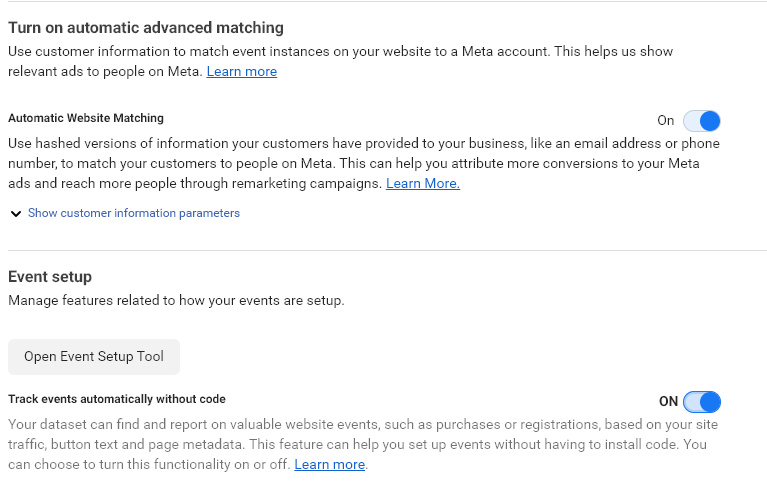Select the divider line above advanced matching heading
767x495 pixels.
[387, 1]
